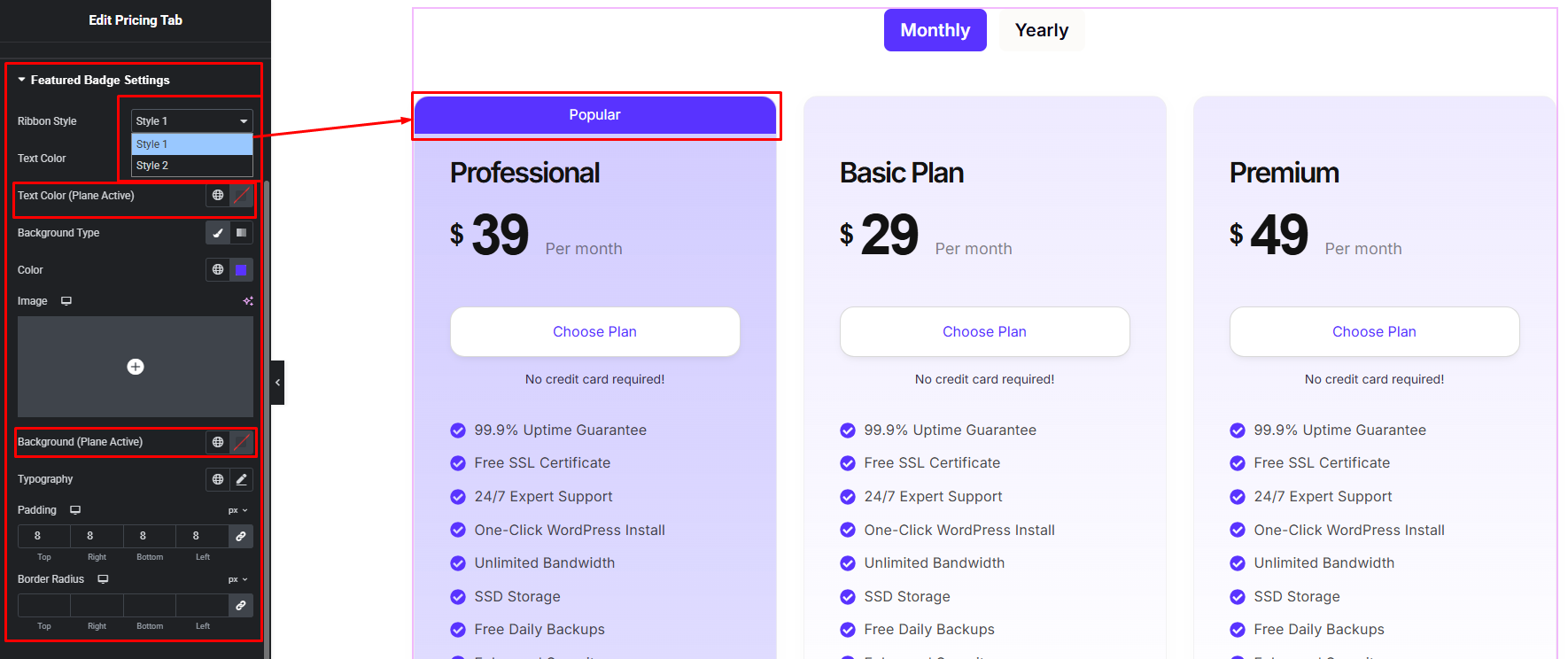The width and height of the screenshot is (1568, 659).
Task: Click Choose Plan under the Professional plan
Action: [594, 331]
